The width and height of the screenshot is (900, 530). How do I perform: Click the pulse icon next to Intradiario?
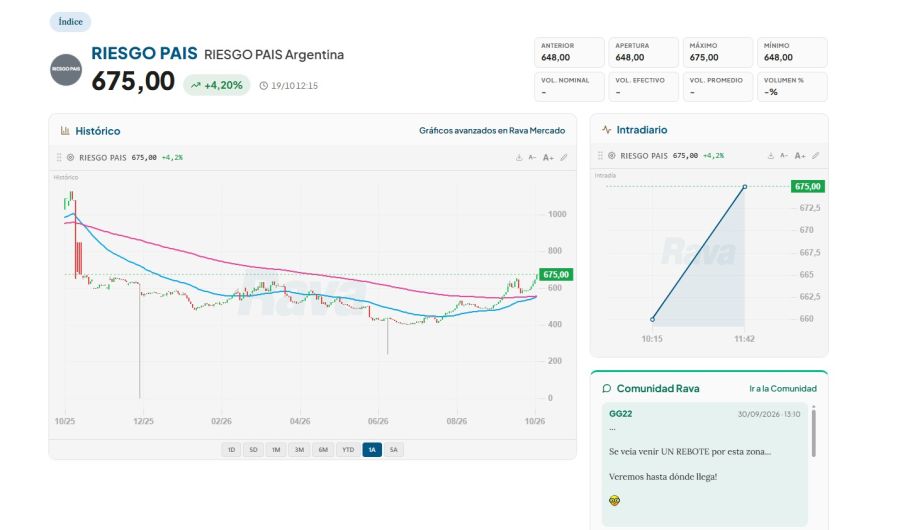coord(606,130)
